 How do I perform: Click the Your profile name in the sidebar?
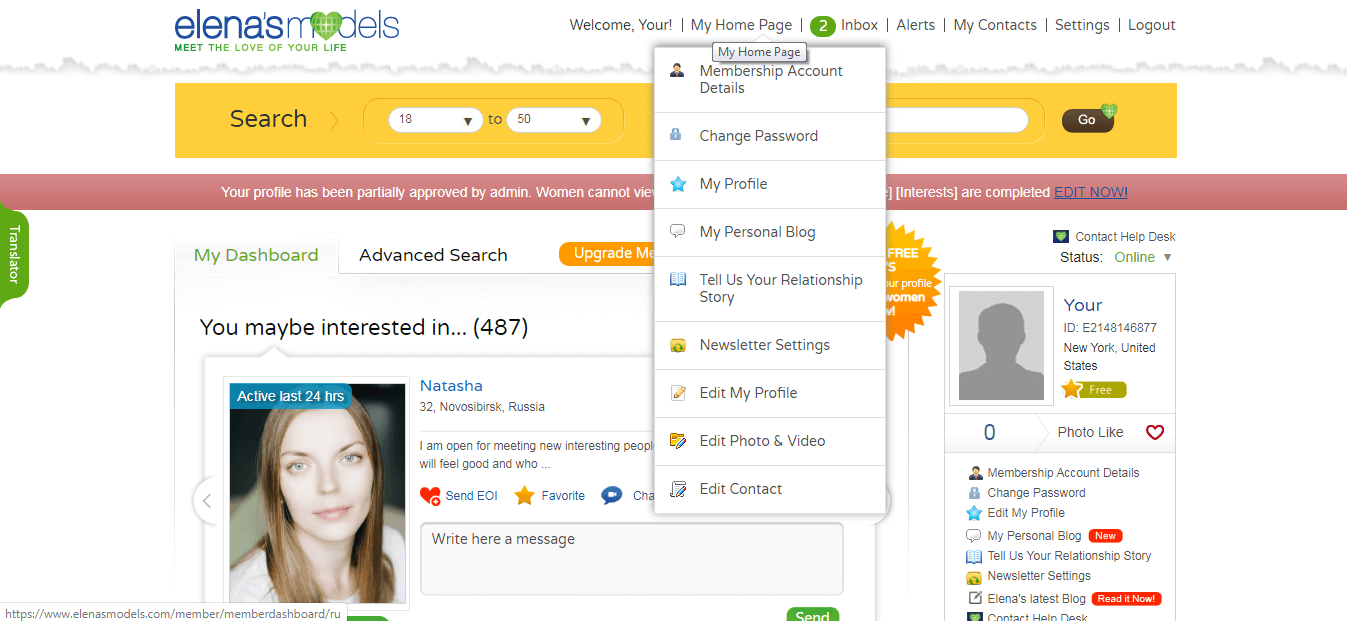[x=1083, y=305]
